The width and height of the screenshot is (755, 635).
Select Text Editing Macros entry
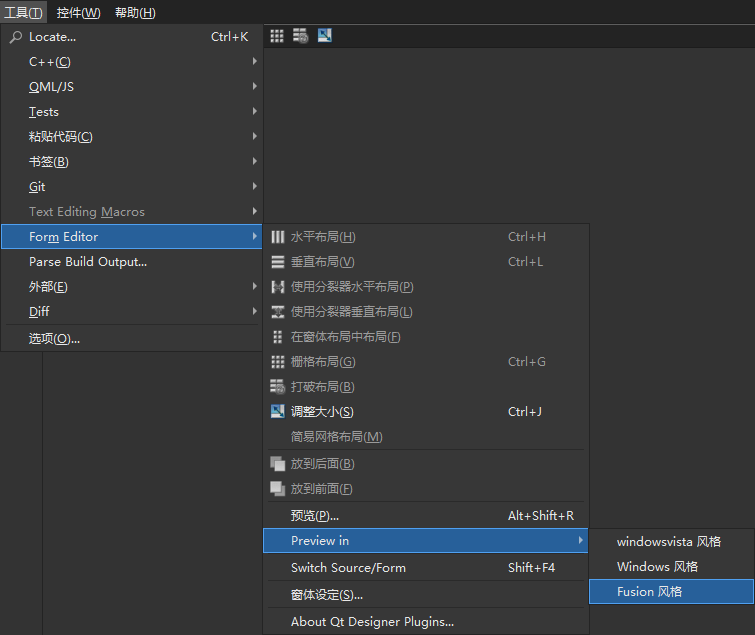[131, 212]
